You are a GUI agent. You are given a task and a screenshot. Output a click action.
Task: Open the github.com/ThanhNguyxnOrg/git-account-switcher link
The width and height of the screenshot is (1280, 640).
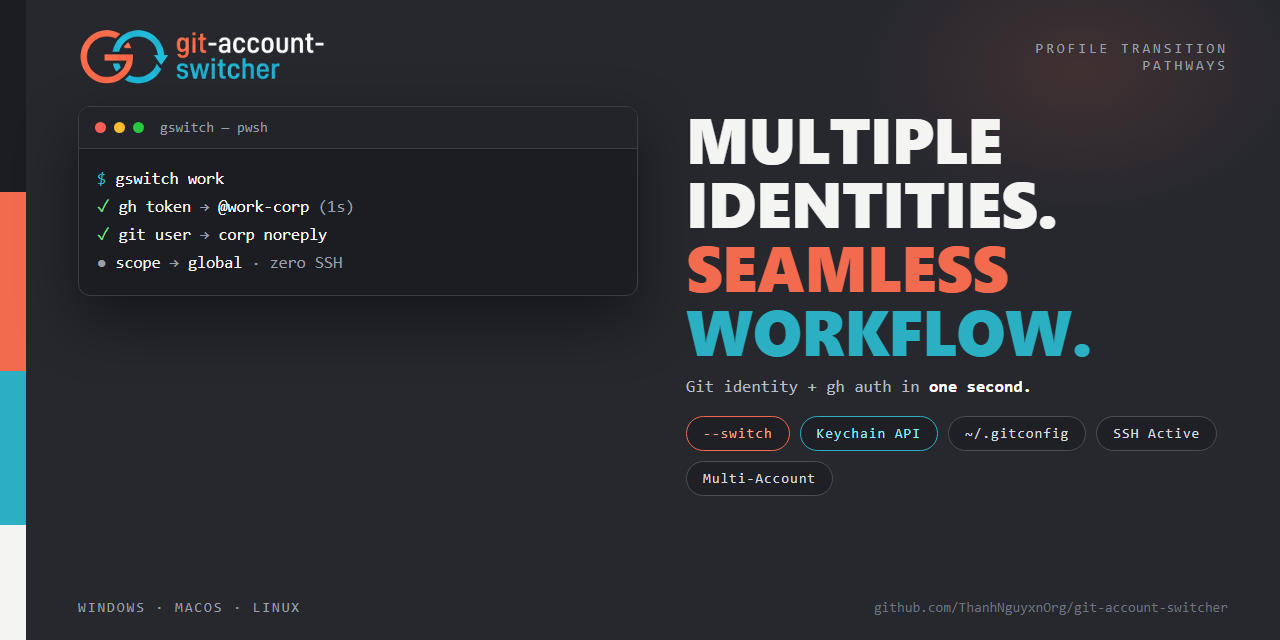[x=1050, y=608]
